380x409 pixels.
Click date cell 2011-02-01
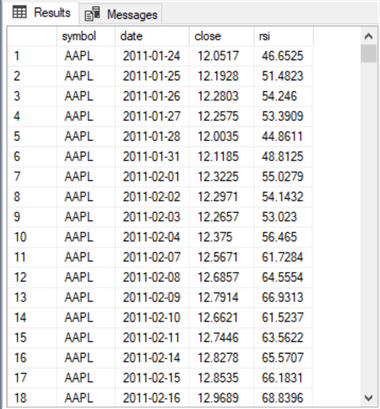click(152, 176)
